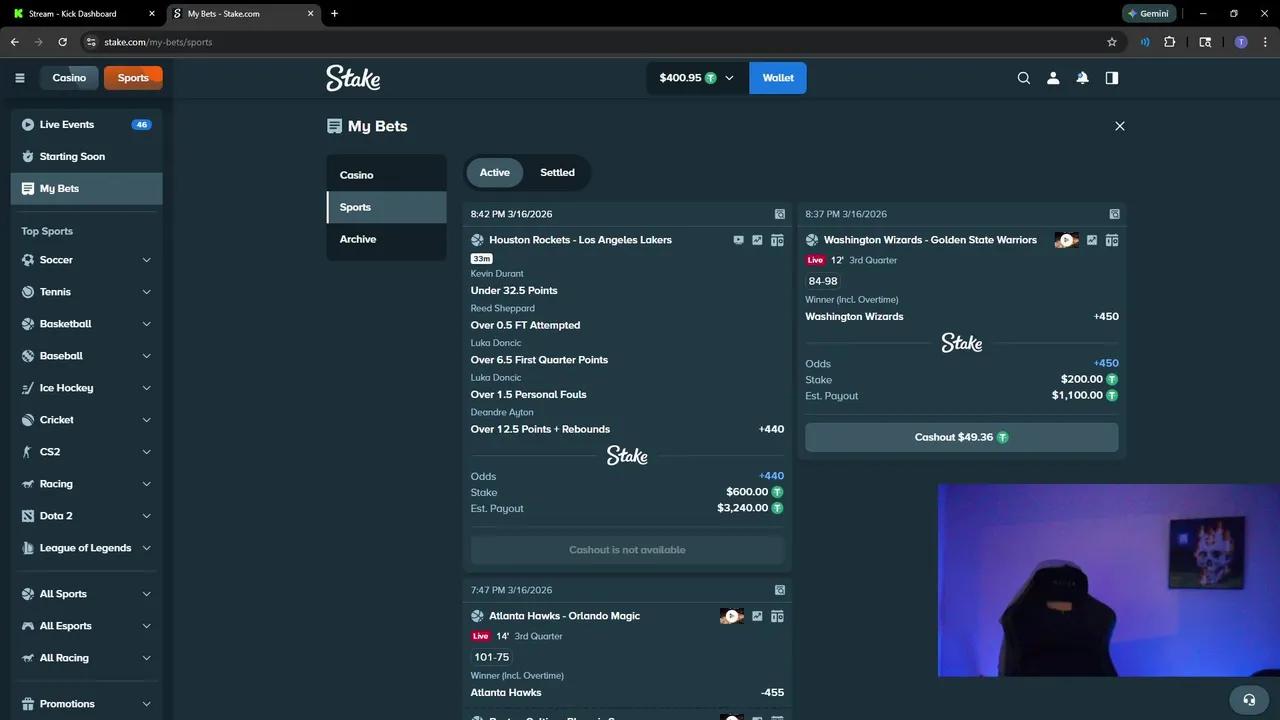The image size is (1280, 720).
Task: Close the My Bets panel
Action: point(1120,126)
